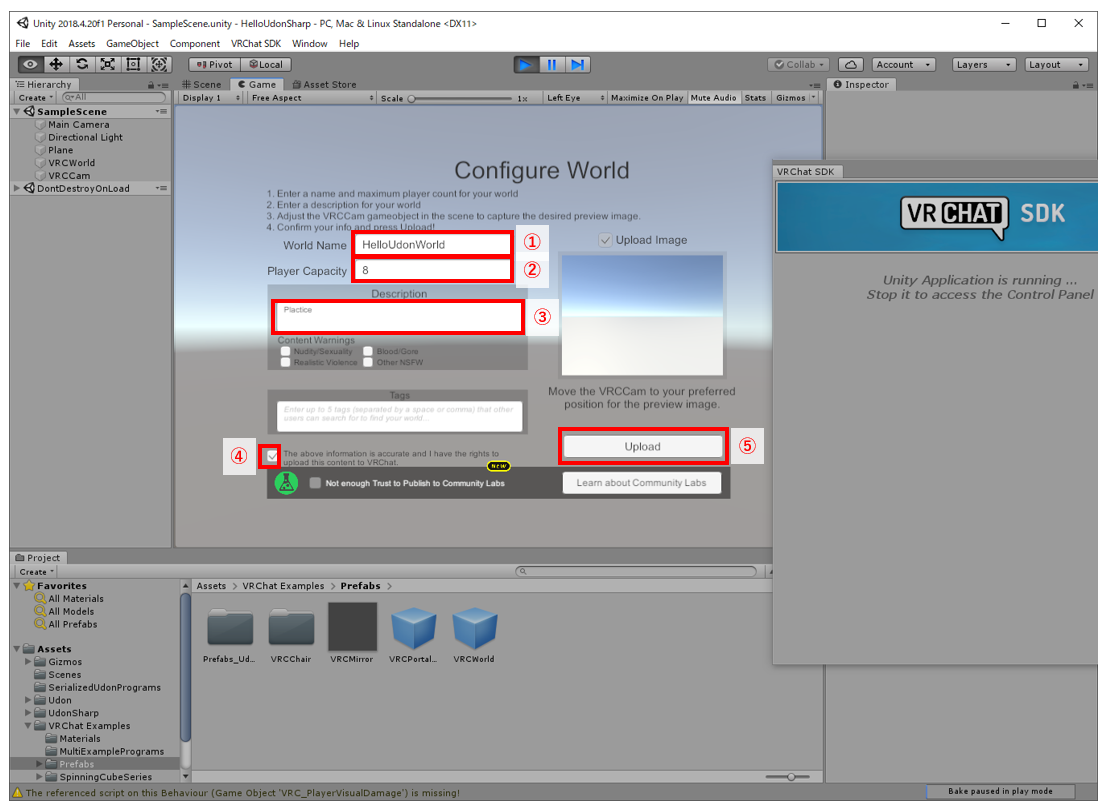This screenshot has height=810, width=1107.
Task: Open the Prefabs_Ud... folder icon
Action: point(230,627)
